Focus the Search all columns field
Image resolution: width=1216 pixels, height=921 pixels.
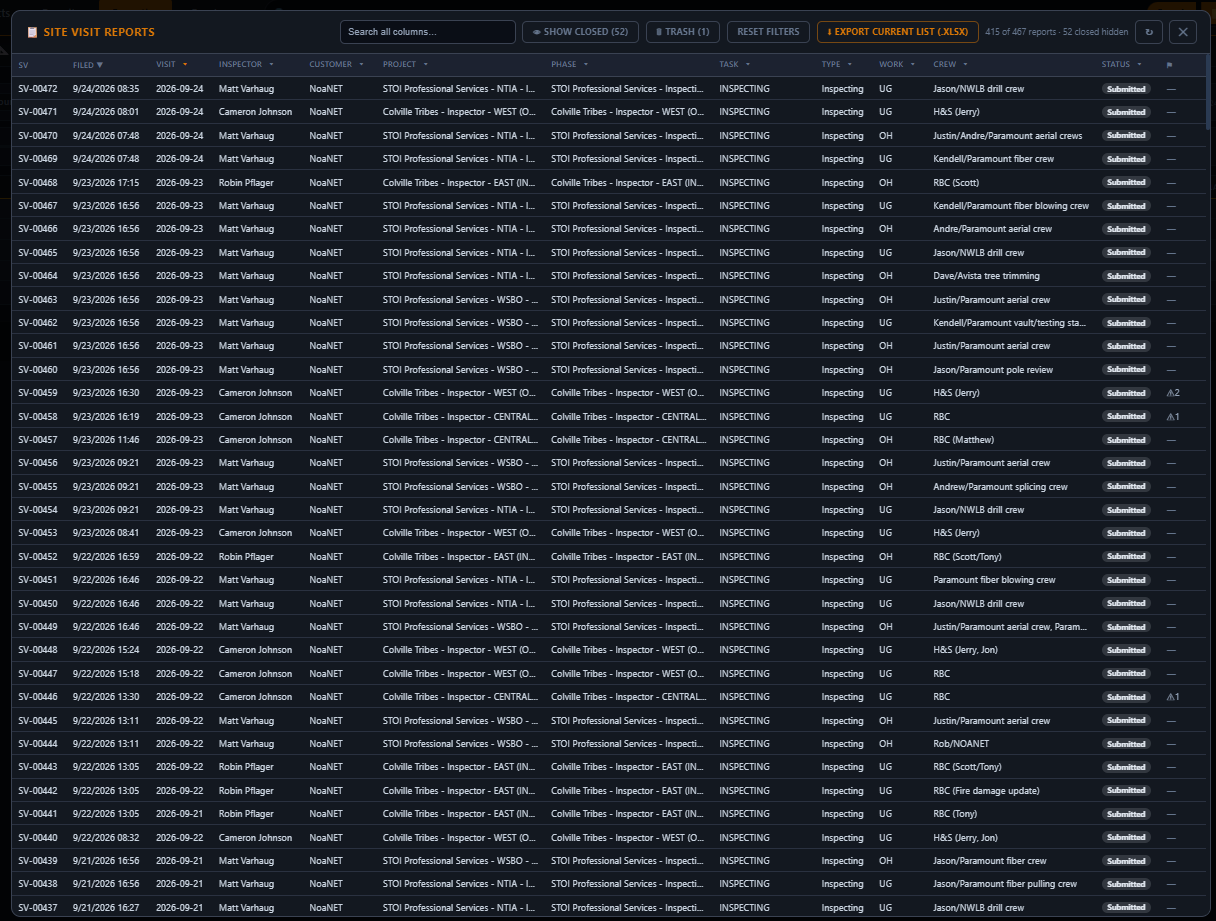pyautogui.click(x=428, y=32)
